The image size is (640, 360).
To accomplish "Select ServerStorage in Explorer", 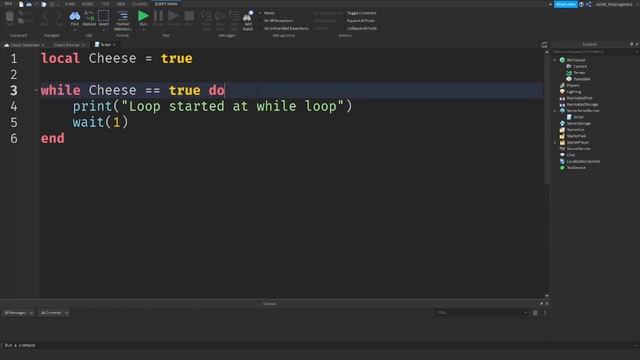I will [578, 123].
